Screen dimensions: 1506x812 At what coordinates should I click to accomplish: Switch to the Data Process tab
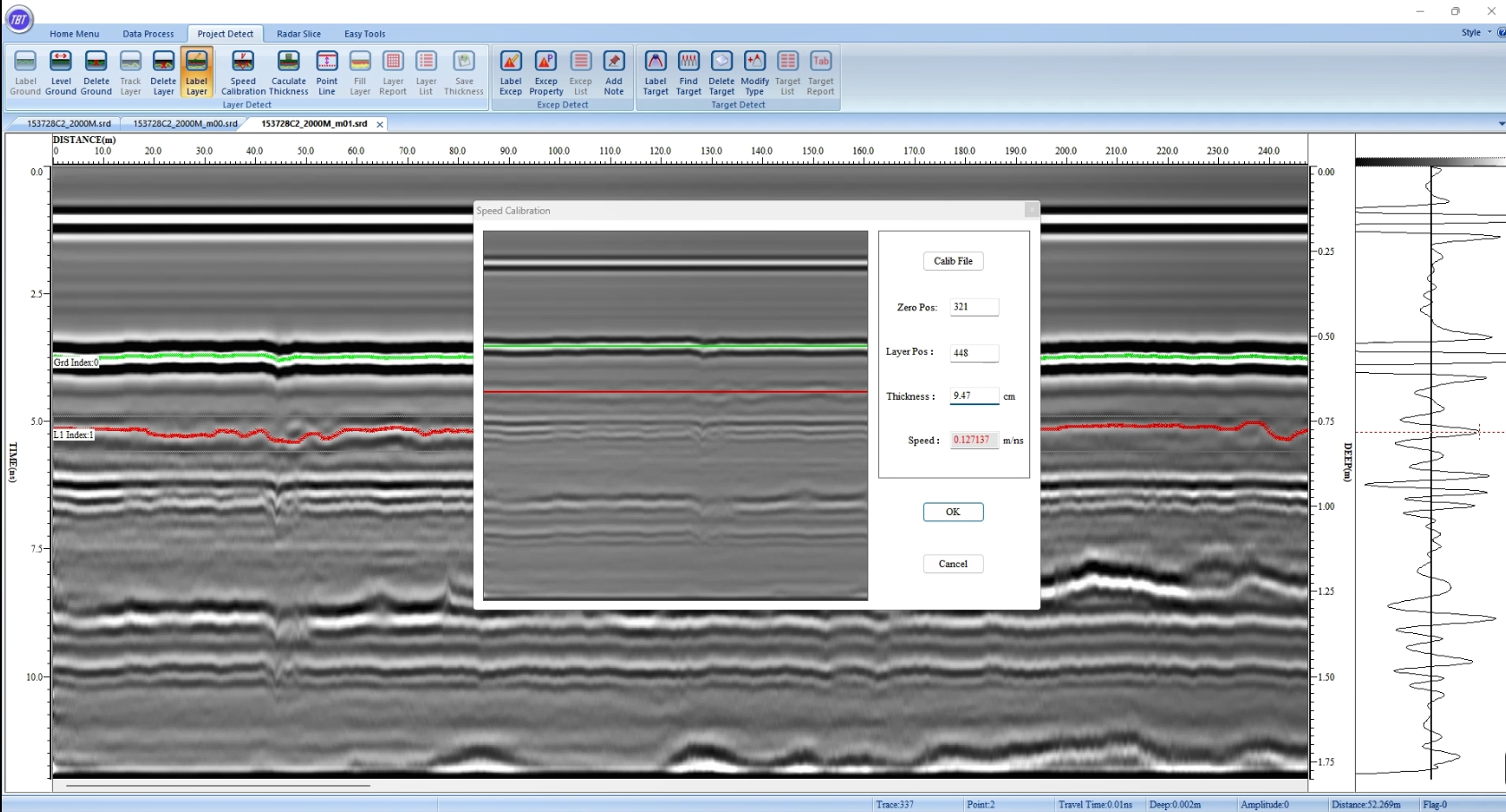coord(148,34)
